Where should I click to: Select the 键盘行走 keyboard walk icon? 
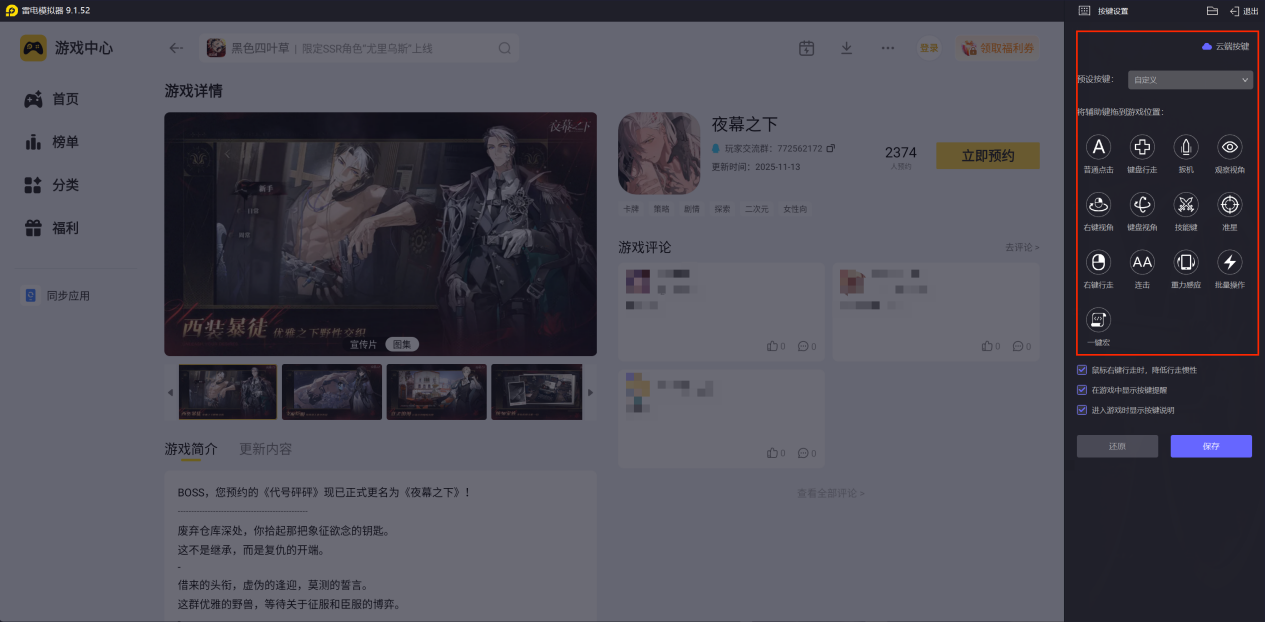[1142, 147]
